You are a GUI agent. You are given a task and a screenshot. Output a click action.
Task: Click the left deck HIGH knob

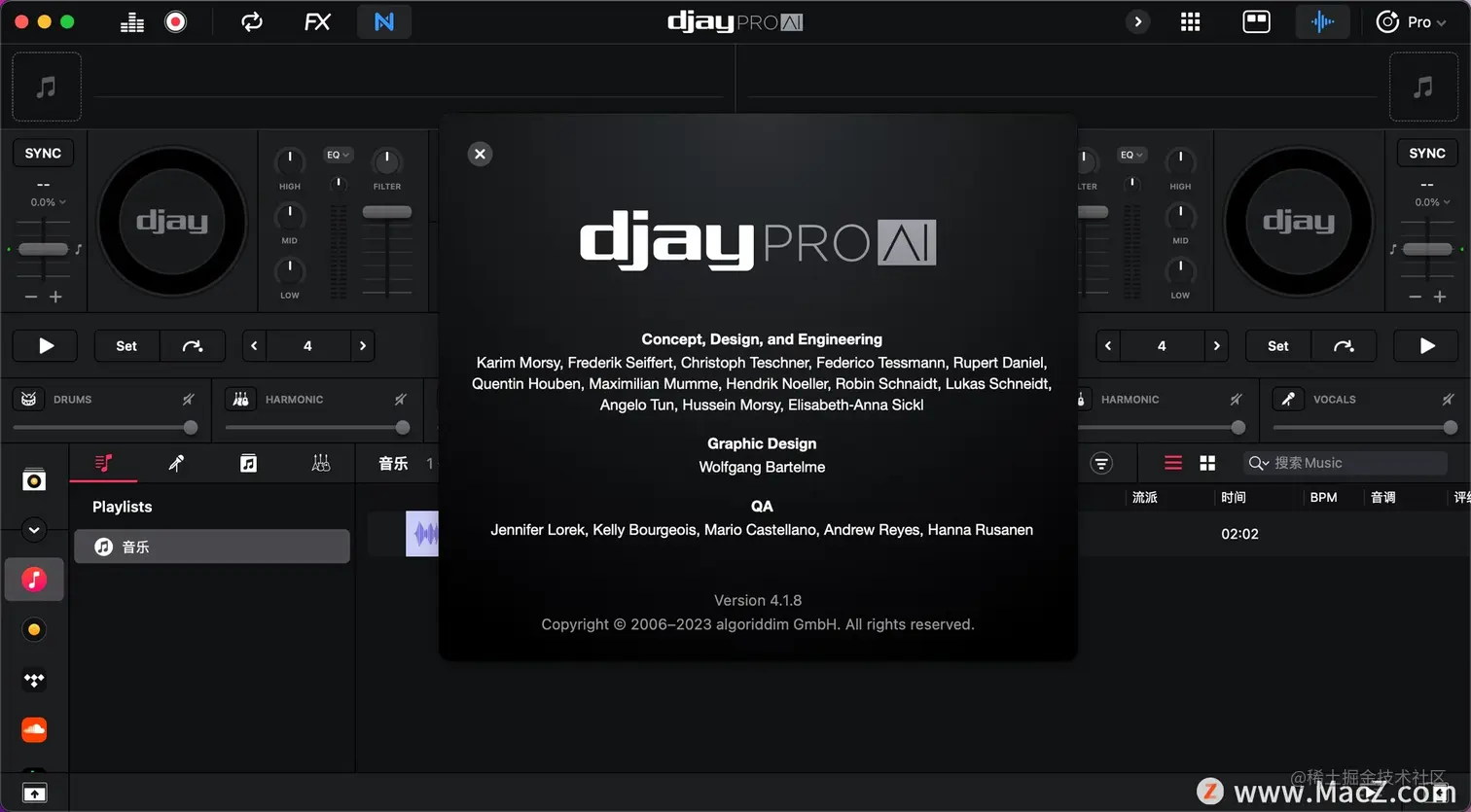click(x=290, y=160)
